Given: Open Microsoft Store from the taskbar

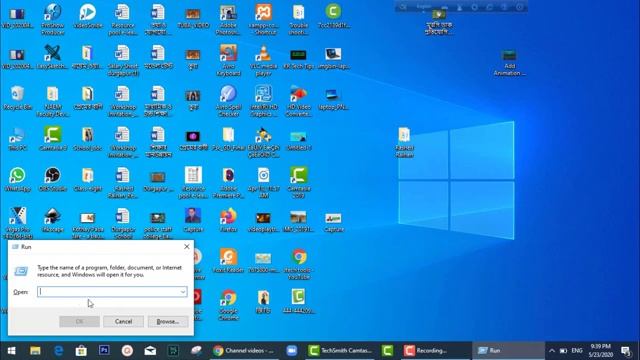Looking at the screenshot, I should [x=81, y=351].
